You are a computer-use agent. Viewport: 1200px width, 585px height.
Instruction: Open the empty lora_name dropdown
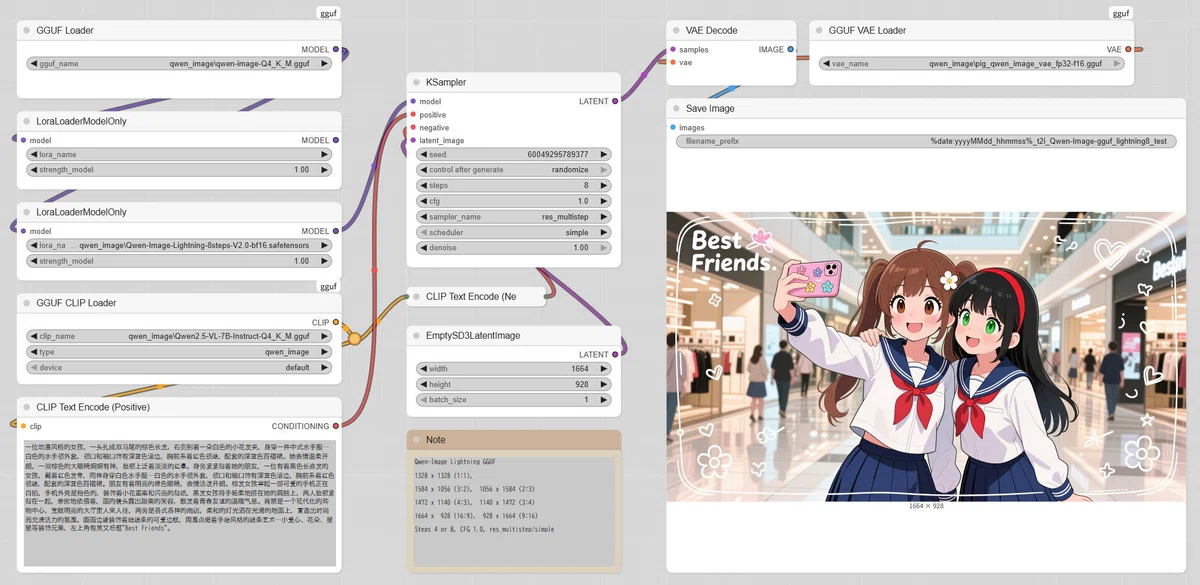click(179, 155)
